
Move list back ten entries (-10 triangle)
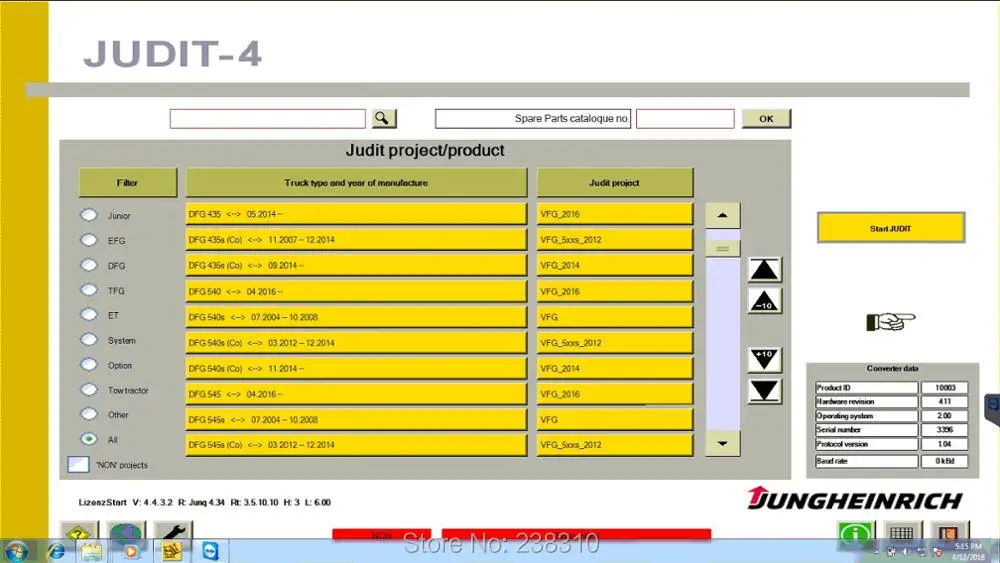[764, 302]
